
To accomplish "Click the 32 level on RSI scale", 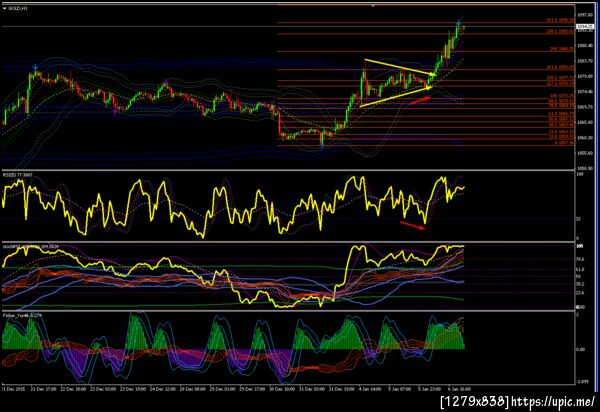I will coord(579,219).
